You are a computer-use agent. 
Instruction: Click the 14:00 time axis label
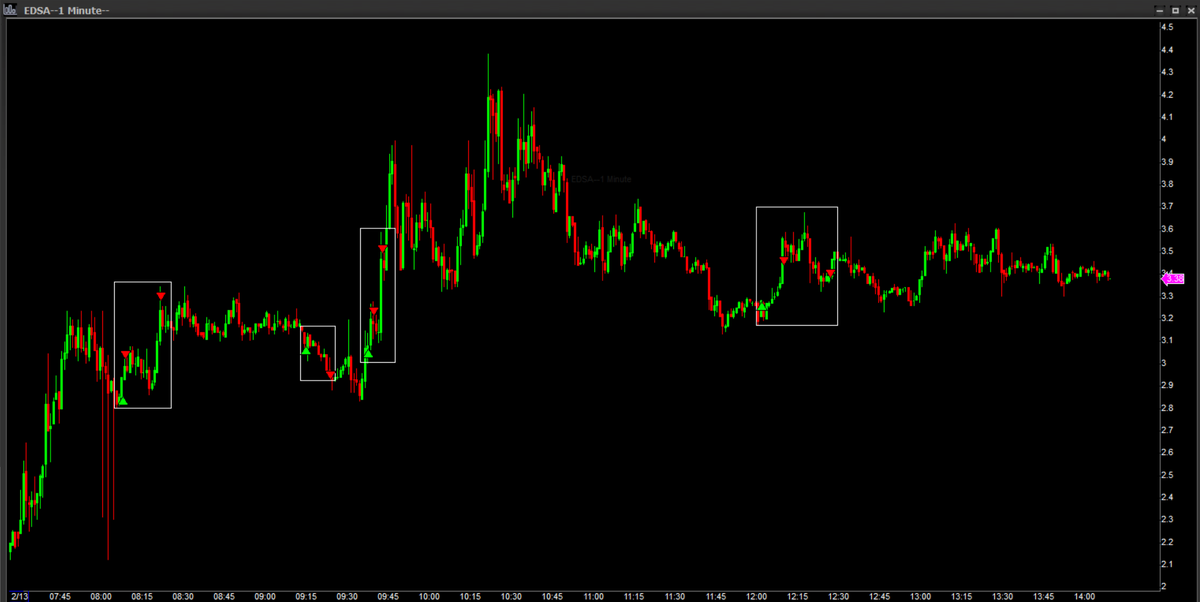click(x=1085, y=596)
